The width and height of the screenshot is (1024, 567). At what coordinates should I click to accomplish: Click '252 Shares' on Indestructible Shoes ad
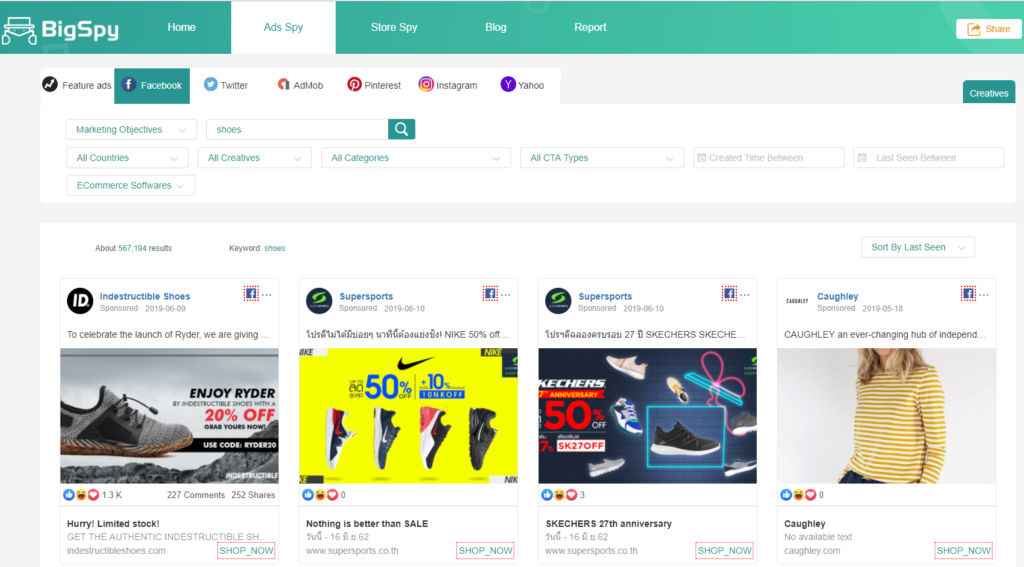(x=253, y=494)
